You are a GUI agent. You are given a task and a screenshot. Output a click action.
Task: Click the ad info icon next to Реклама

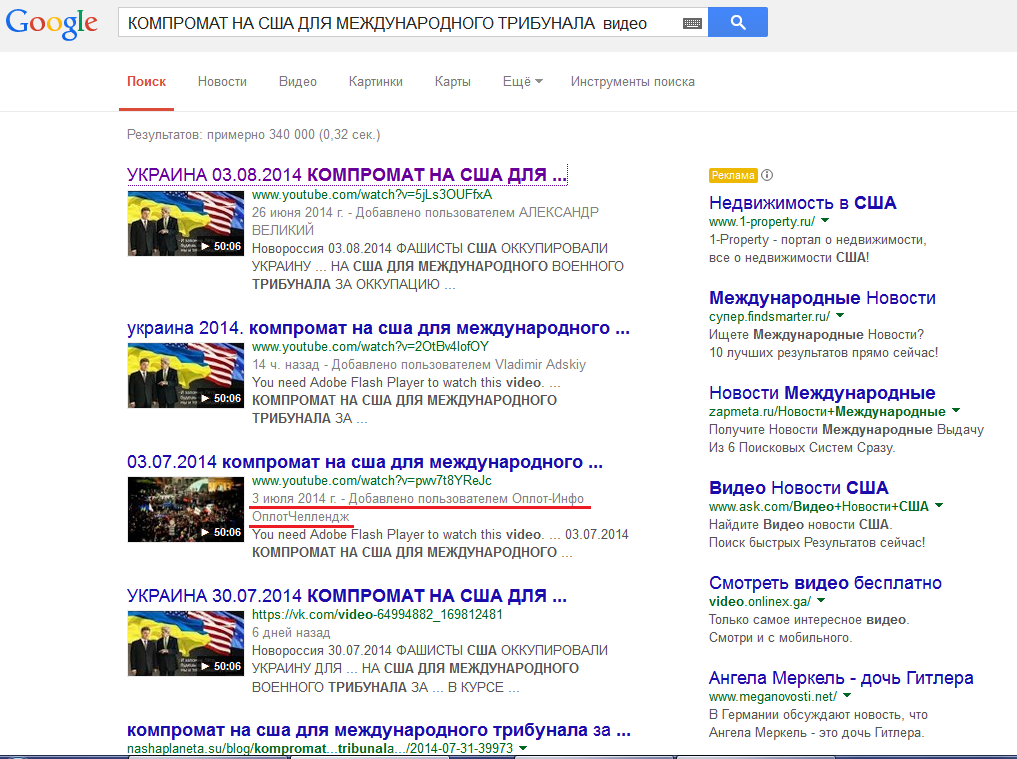pos(767,175)
